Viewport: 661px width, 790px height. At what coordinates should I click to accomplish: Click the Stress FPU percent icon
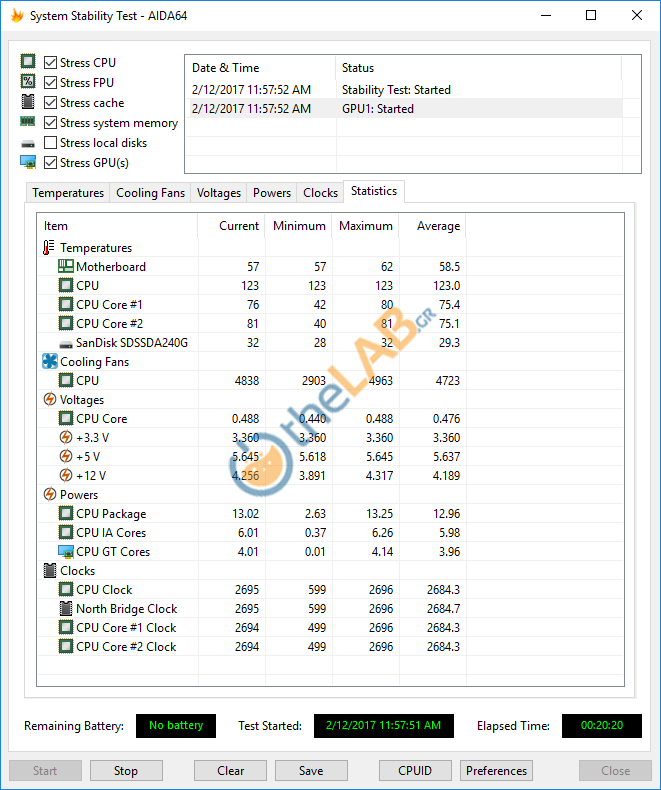pyautogui.click(x=28, y=82)
